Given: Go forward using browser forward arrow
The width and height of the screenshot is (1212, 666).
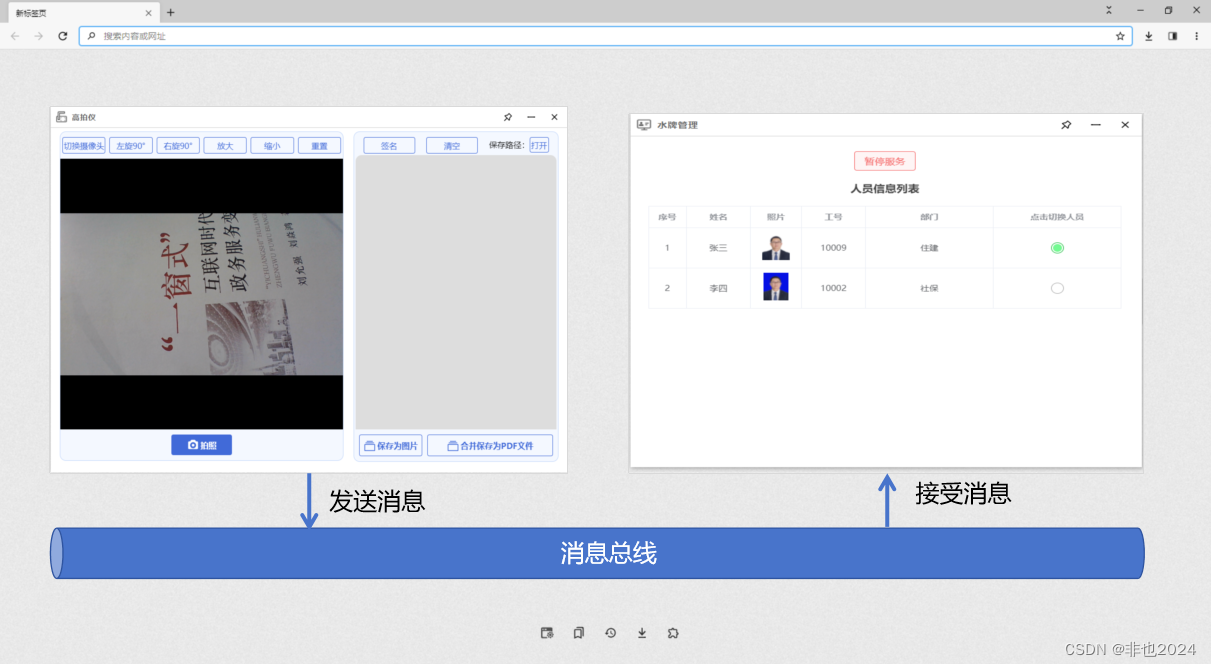Looking at the screenshot, I should point(39,36).
